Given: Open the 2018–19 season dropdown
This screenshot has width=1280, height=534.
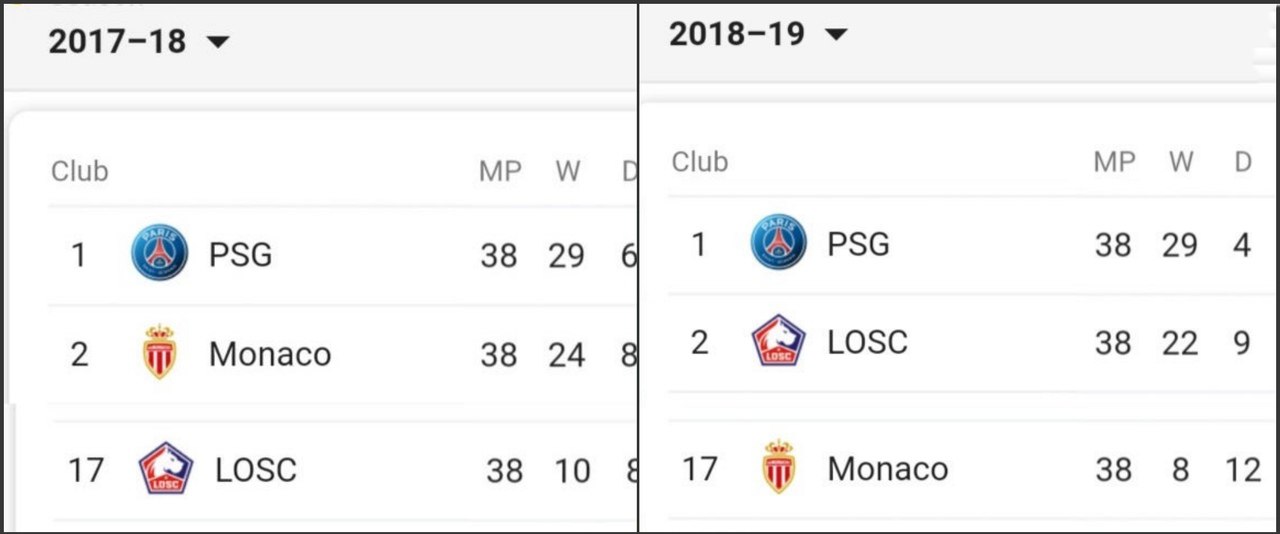Looking at the screenshot, I should click(x=758, y=34).
